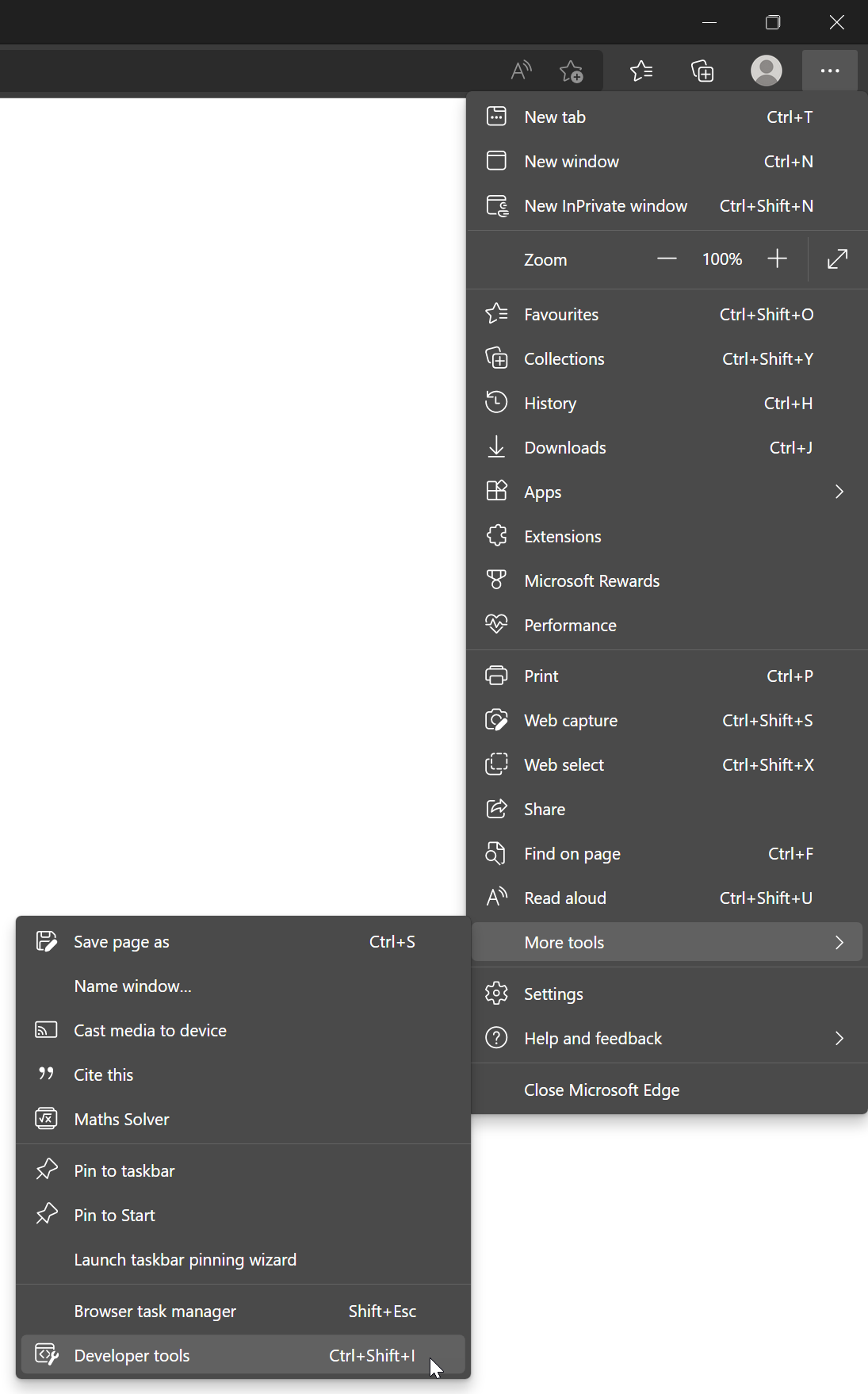Click the 100% zoom level value
The width and height of the screenshot is (868, 1394).
coord(722,259)
